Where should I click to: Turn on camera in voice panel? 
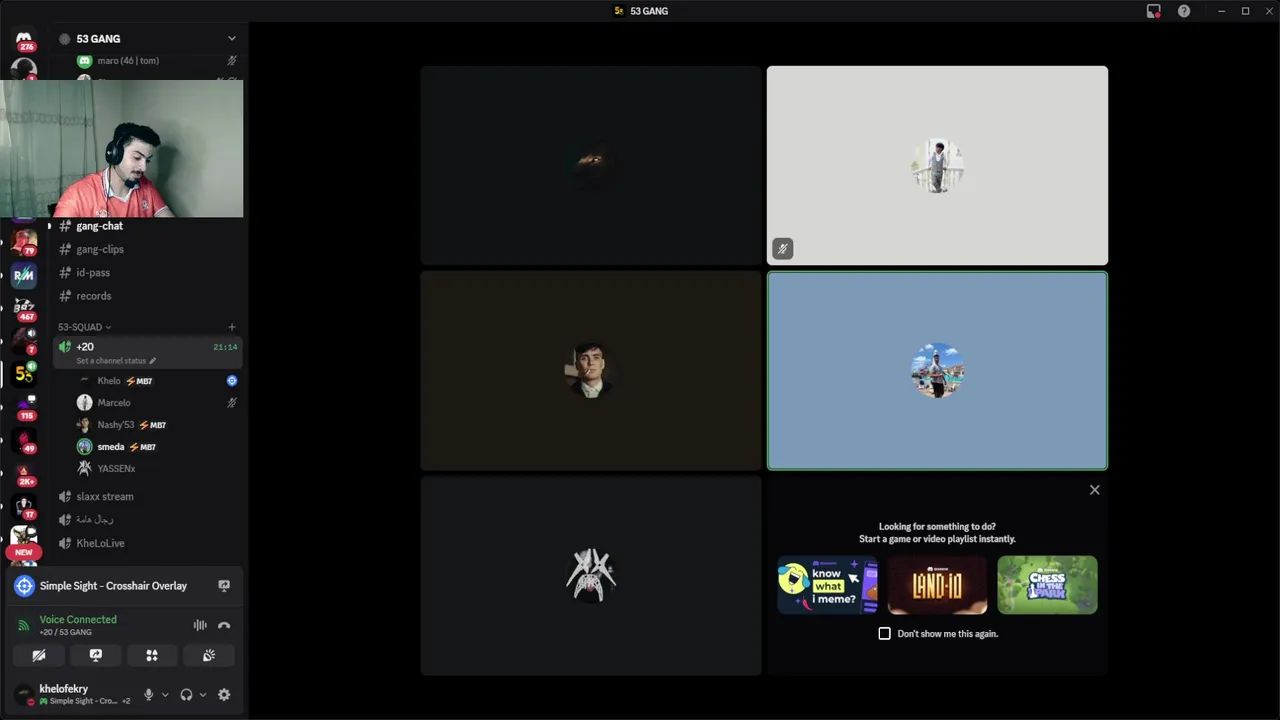pyautogui.click(x=39, y=655)
